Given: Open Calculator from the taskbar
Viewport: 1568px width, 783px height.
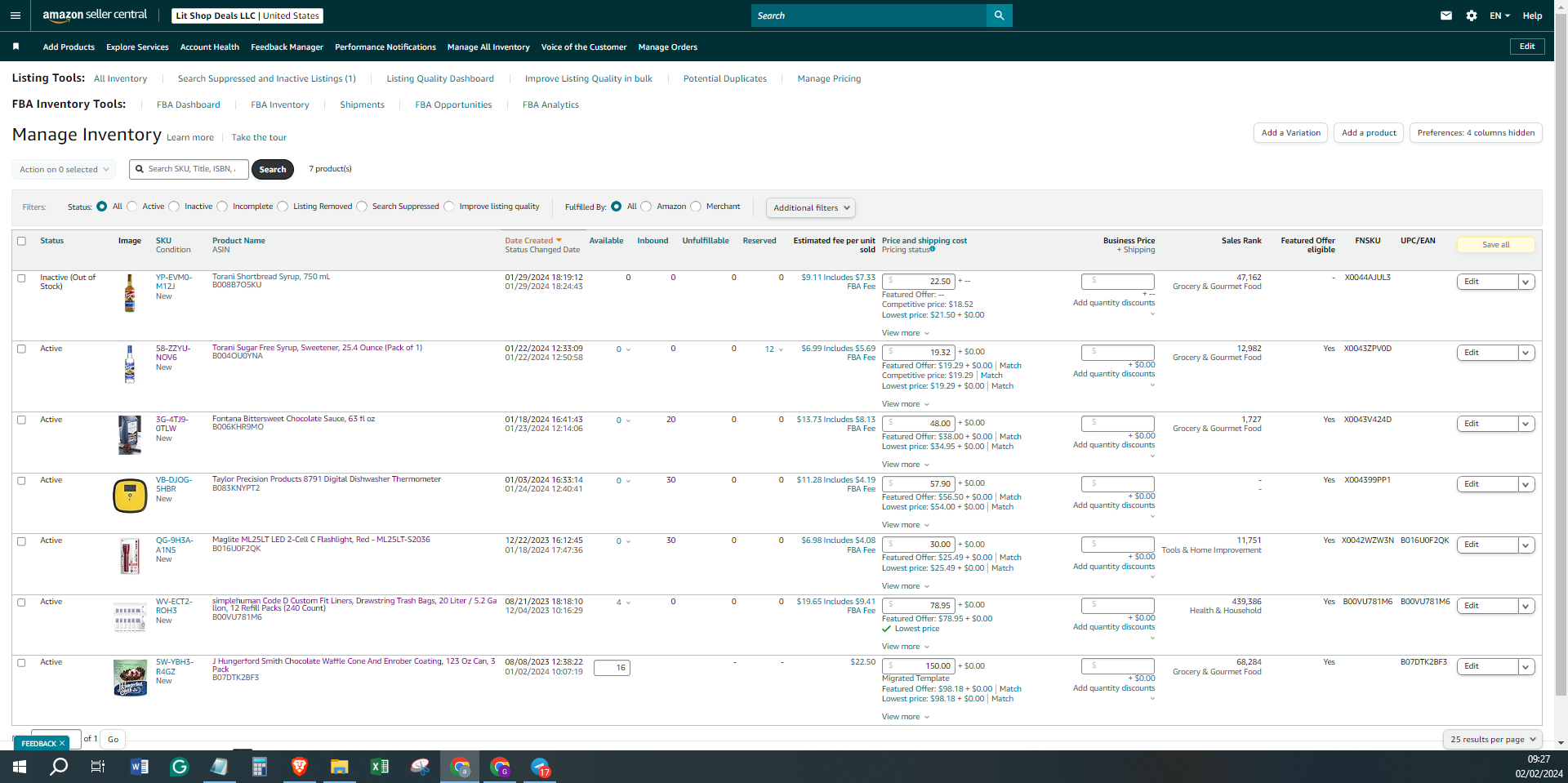Looking at the screenshot, I should [260, 767].
